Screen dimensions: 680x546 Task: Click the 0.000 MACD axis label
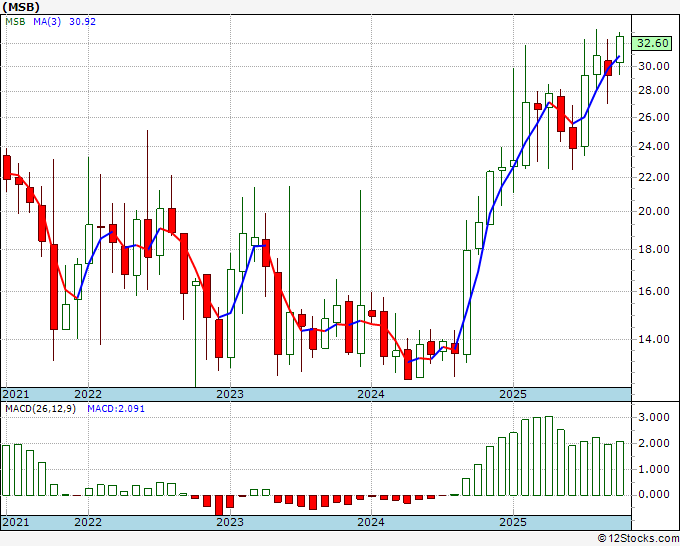coord(653,494)
